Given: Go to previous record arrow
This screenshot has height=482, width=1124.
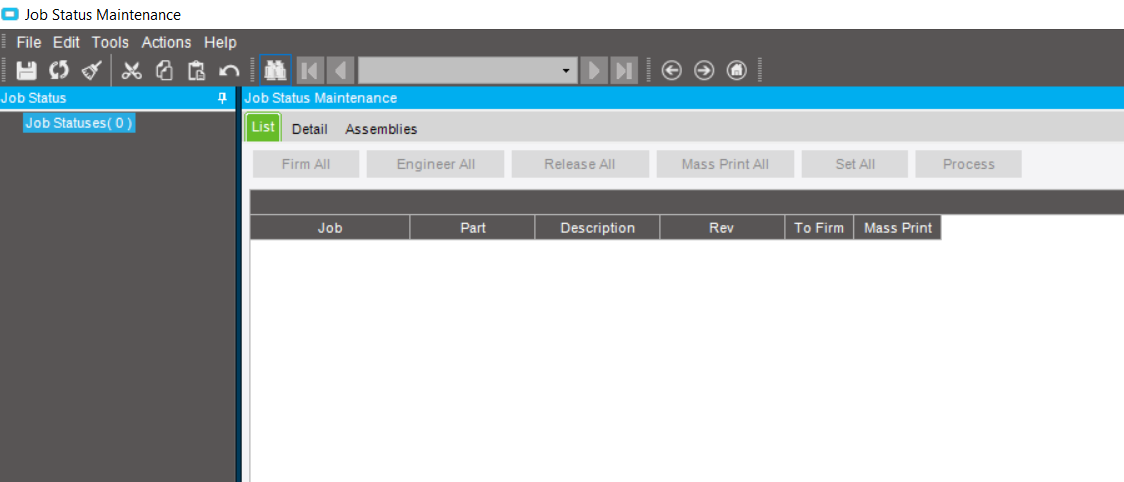Looking at the screenshot, I should 340,70.
